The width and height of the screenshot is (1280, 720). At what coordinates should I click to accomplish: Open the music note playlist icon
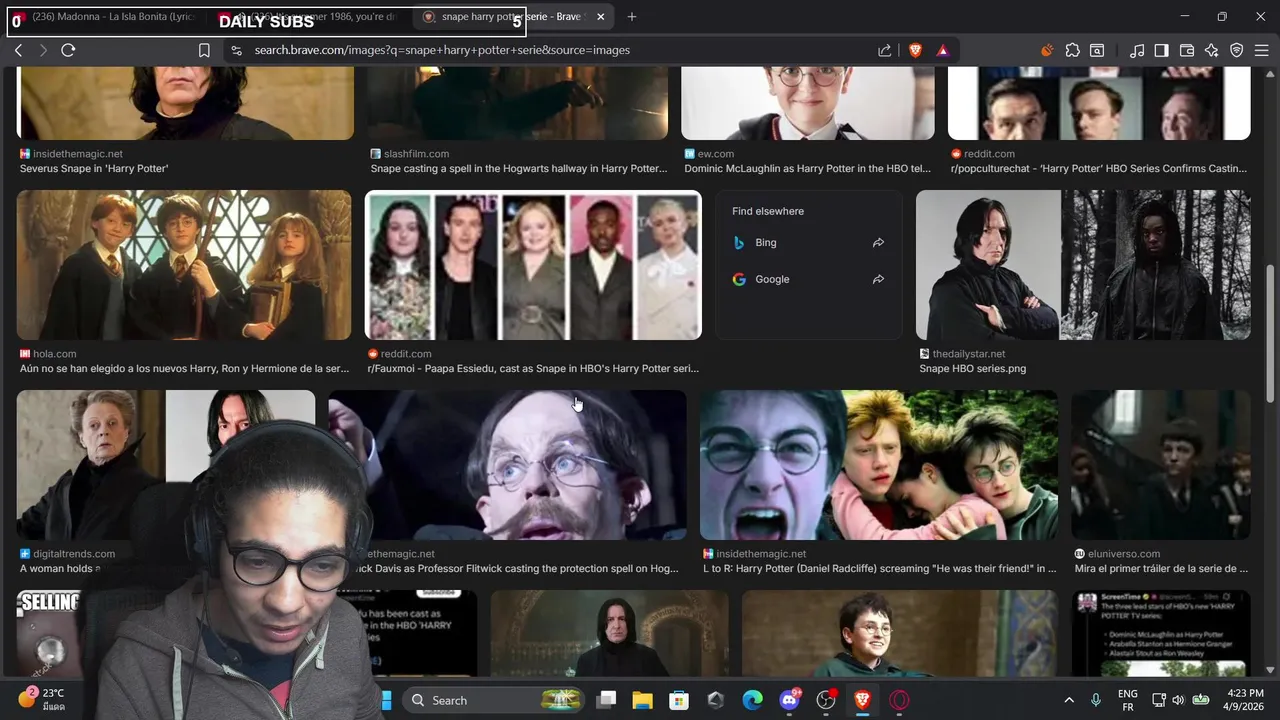point(1137,50)
